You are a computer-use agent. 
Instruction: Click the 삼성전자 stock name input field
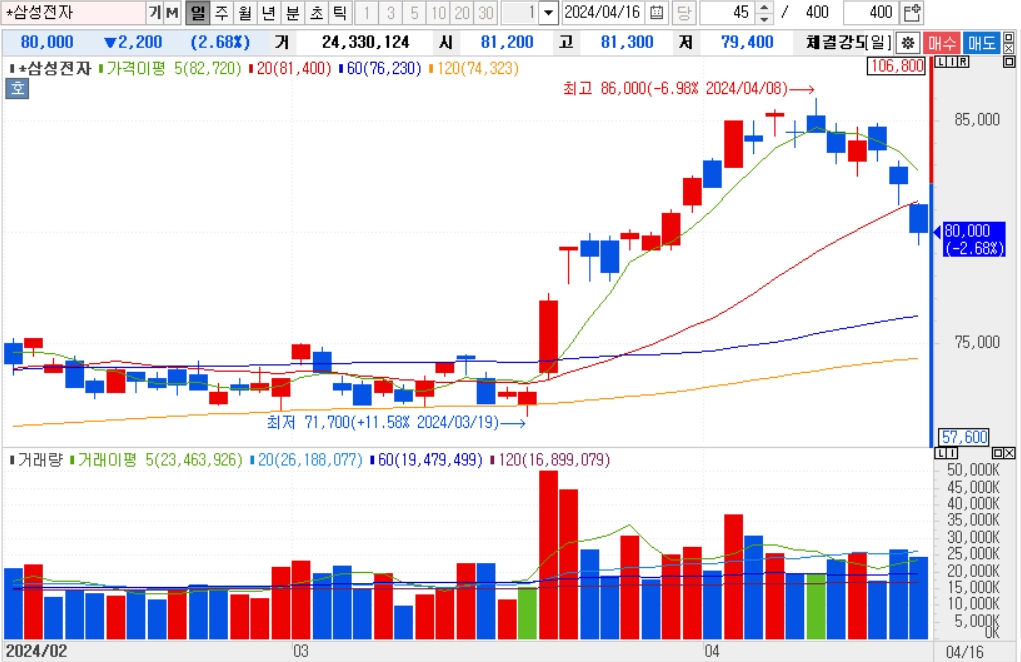[74, 12]
